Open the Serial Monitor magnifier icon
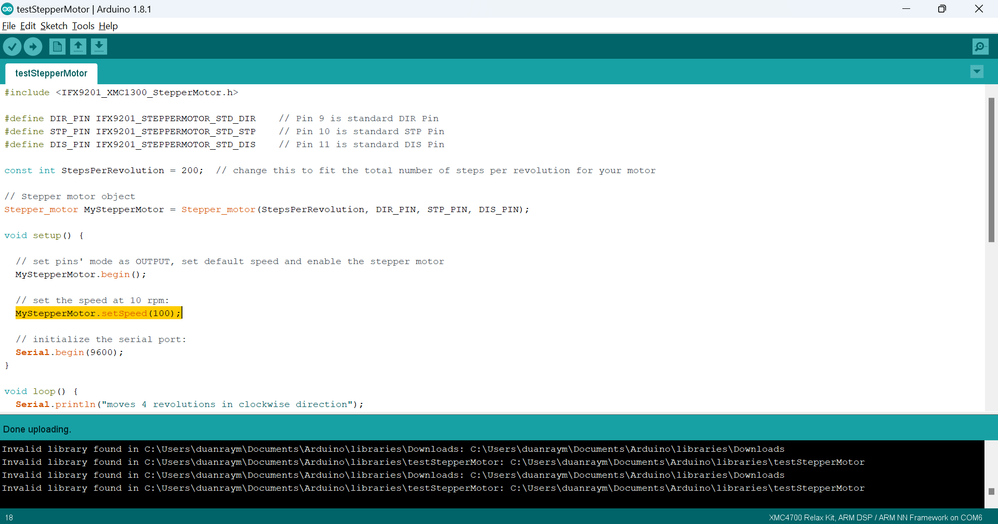Viewport: 998px width, 524px height. coord(980,47)
